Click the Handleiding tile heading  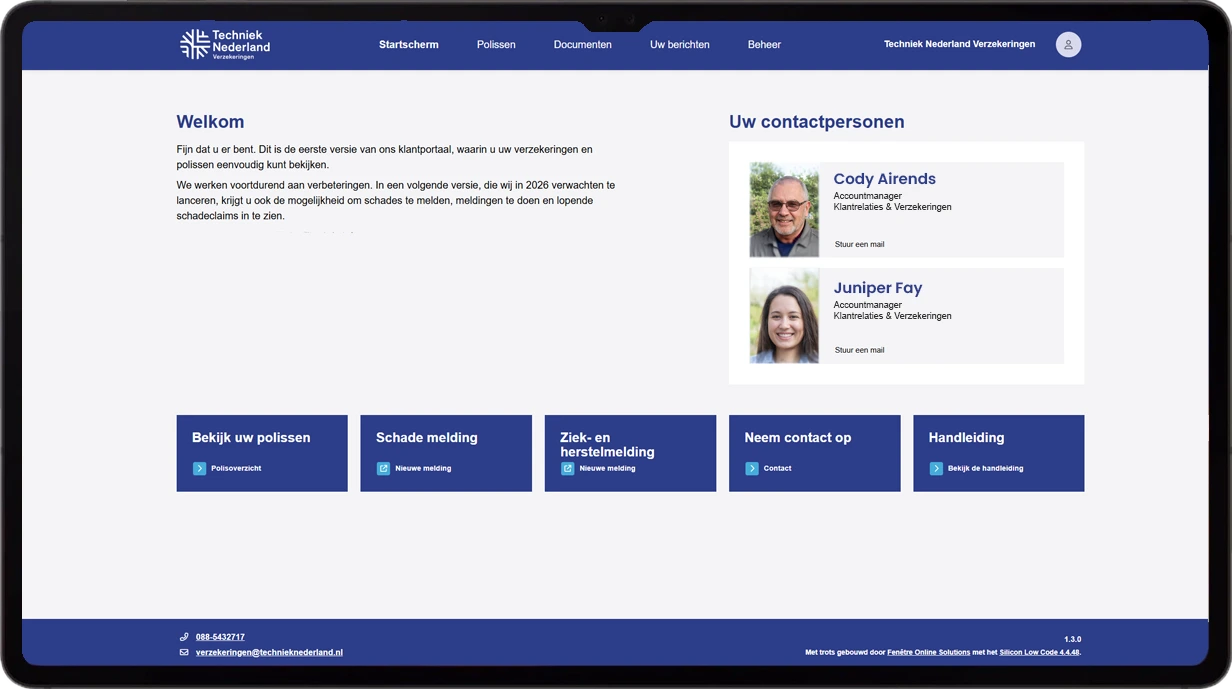pos(966,437)
